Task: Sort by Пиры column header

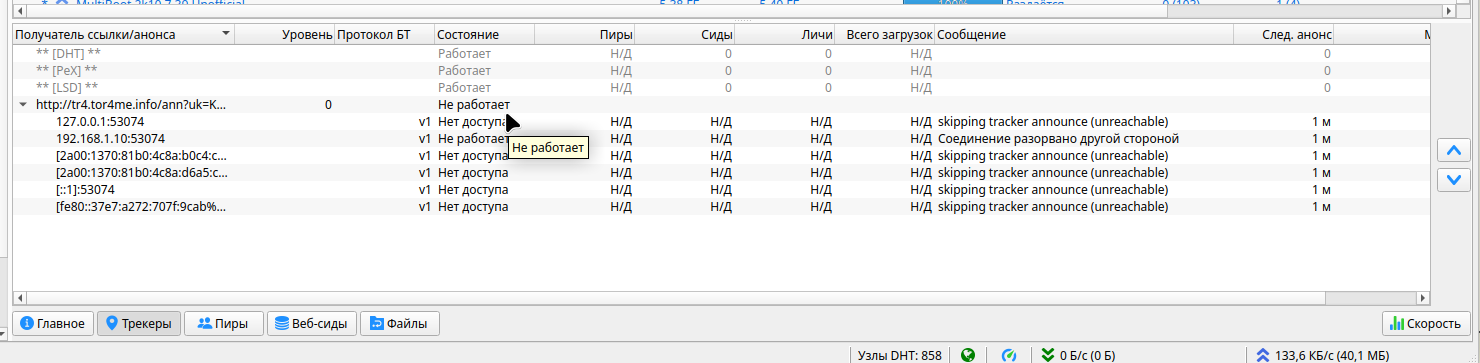Action: click(x=585, y=35)
